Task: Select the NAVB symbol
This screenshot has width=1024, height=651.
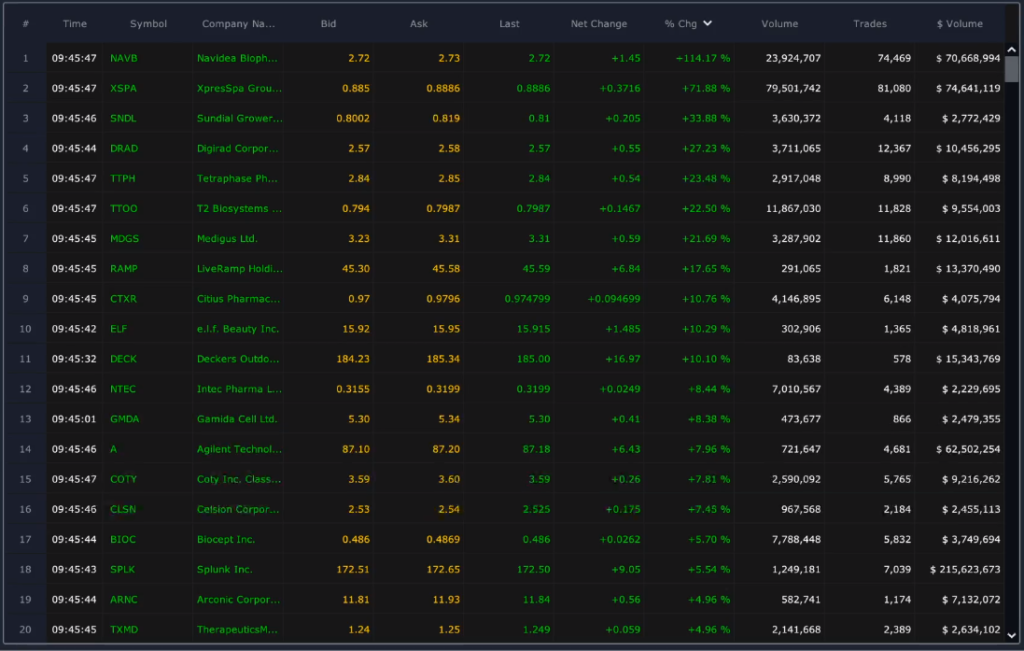Action: pos(123,58)
